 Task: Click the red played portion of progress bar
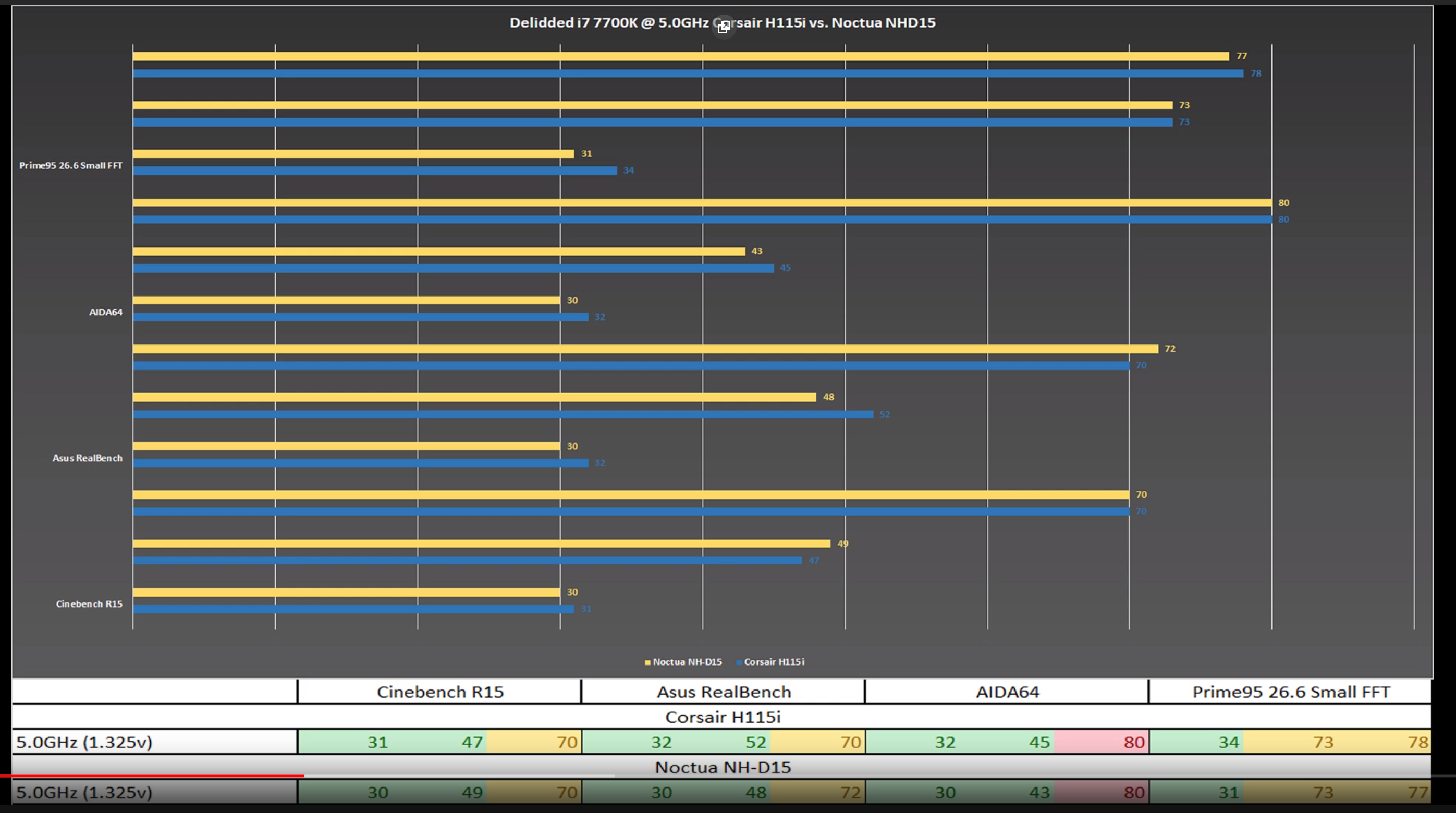153,775
